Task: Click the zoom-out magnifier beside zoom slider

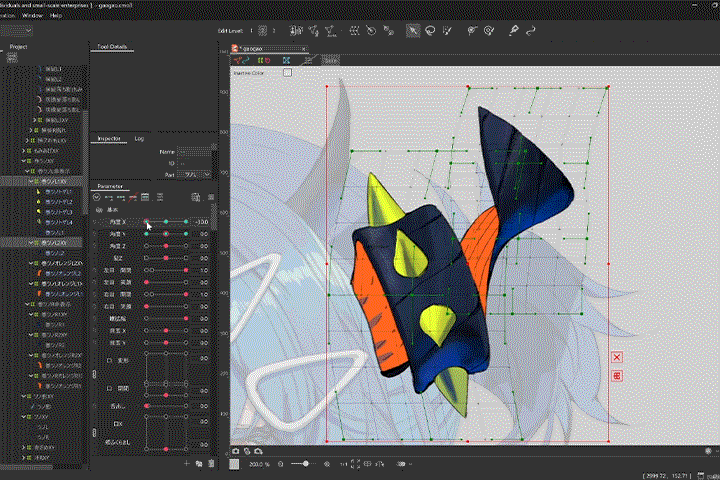Action: [x=281, y=464]
